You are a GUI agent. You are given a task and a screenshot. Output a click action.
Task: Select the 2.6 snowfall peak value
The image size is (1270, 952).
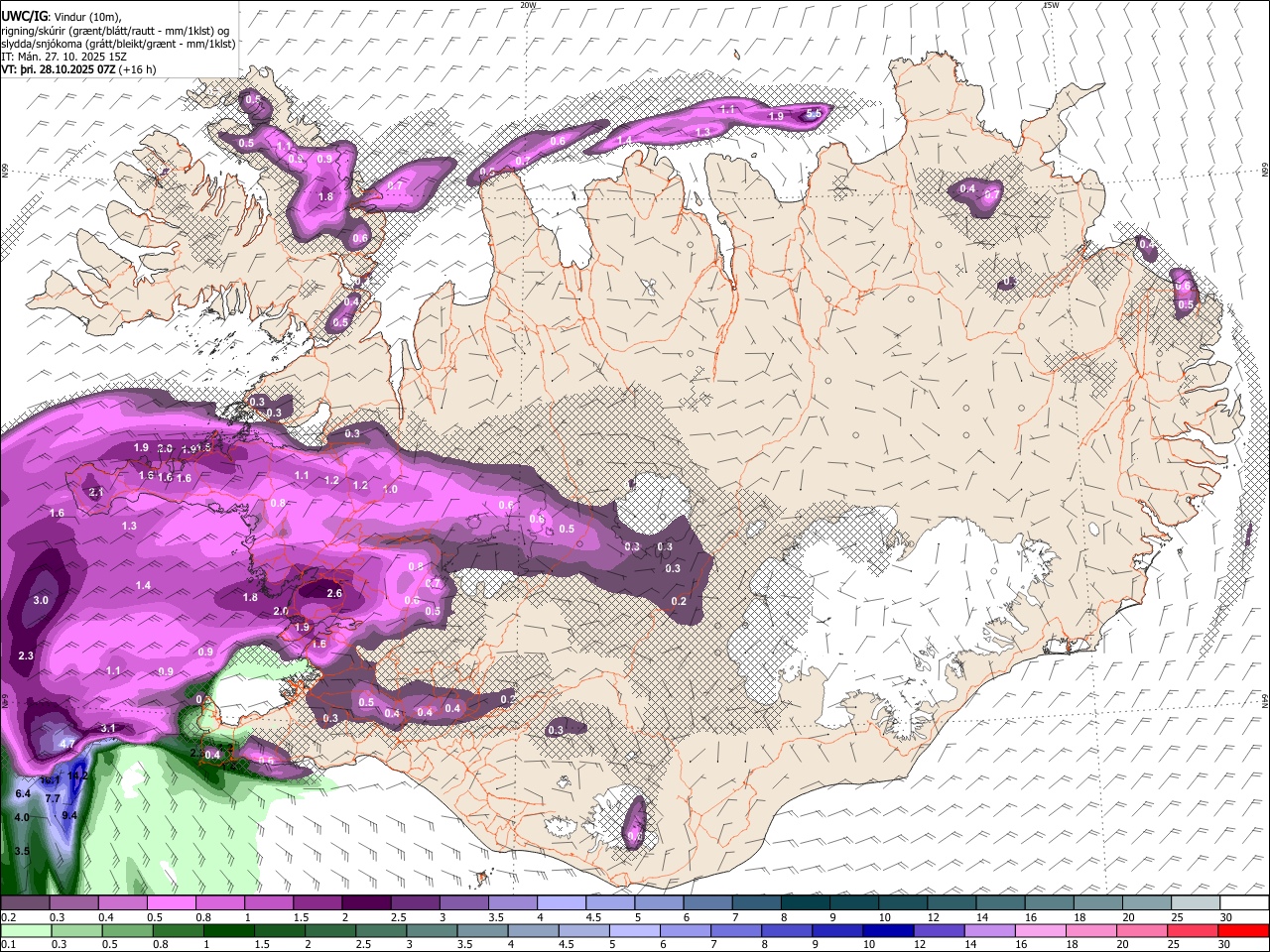[x=334, y=594]
